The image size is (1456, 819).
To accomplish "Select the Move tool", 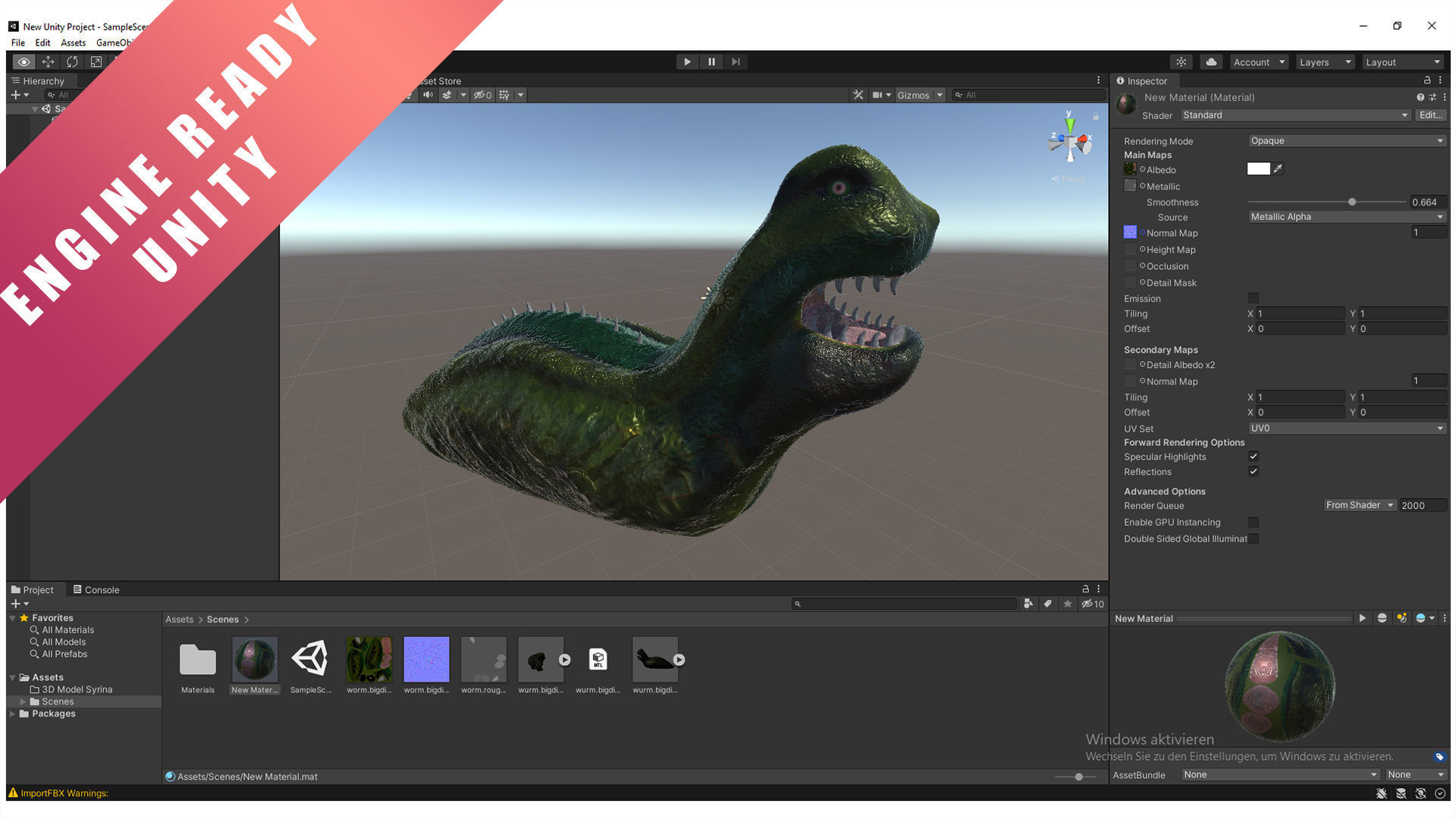I will pyautogui.click(x=48, y=62).
